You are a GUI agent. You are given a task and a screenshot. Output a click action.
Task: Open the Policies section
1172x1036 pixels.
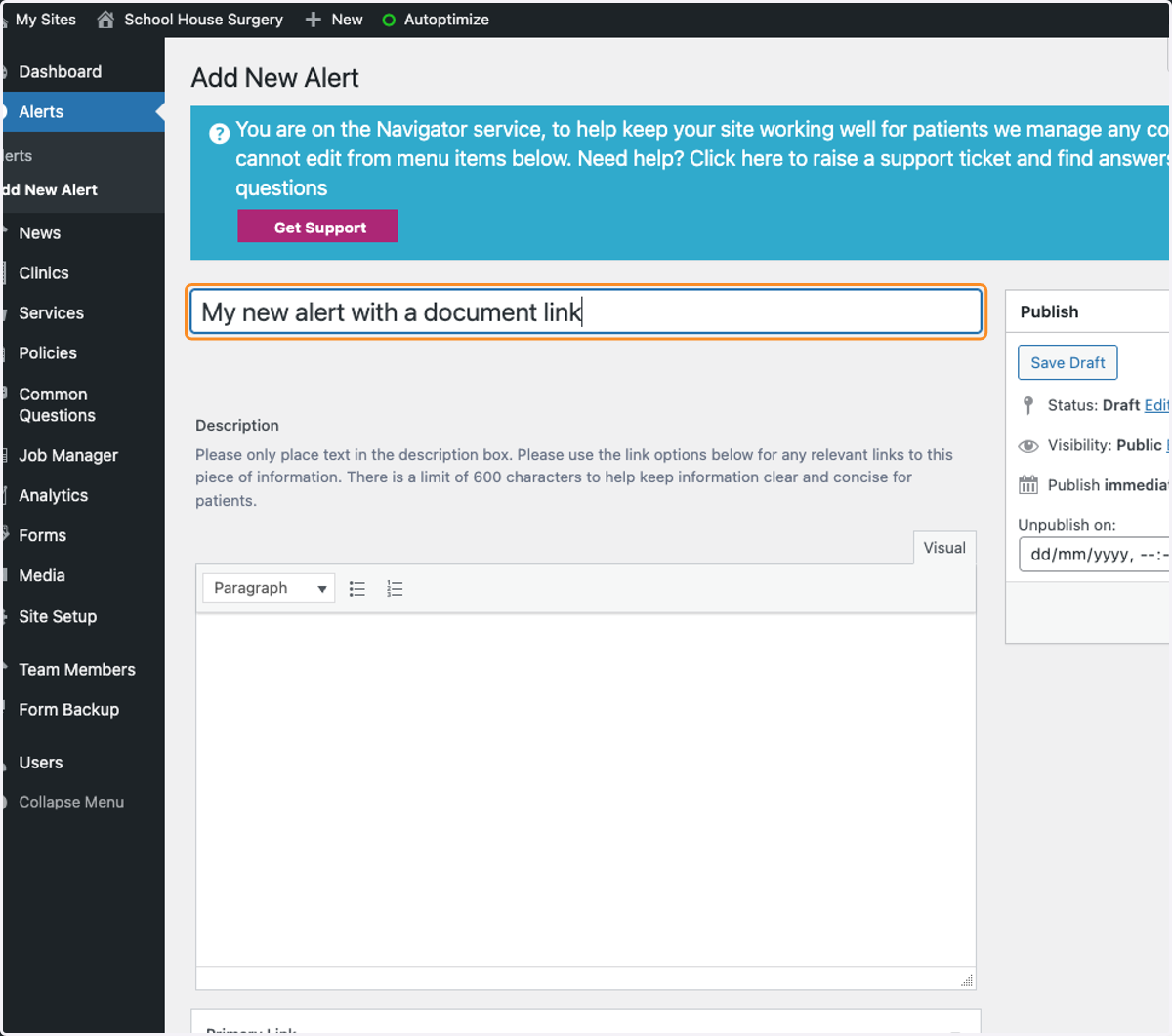[x=48, y=353]
